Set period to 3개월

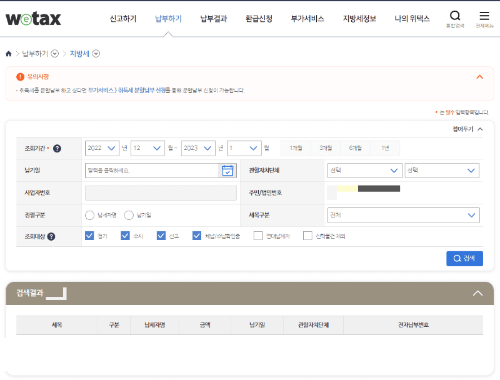tap(326, 148)
